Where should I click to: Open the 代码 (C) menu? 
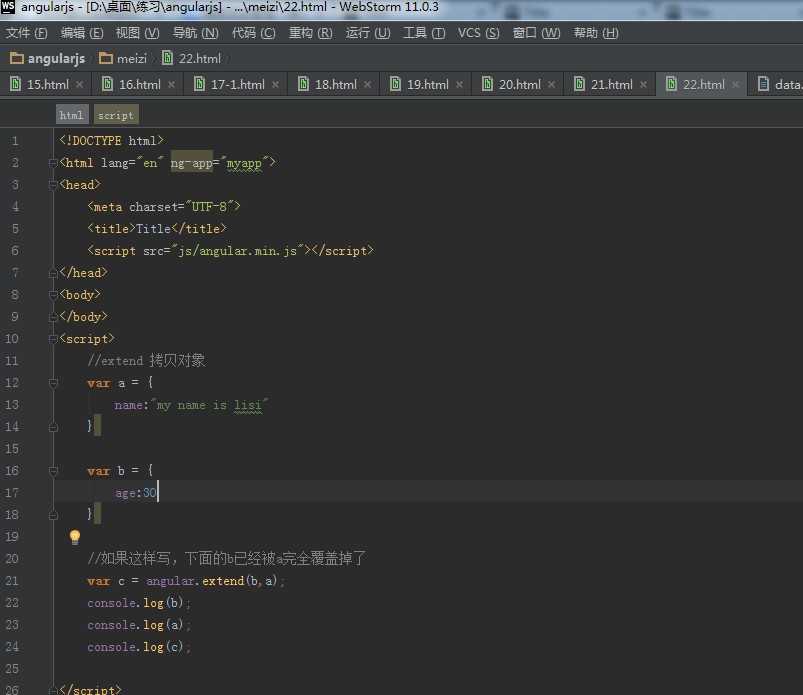(x=253, y=33)
